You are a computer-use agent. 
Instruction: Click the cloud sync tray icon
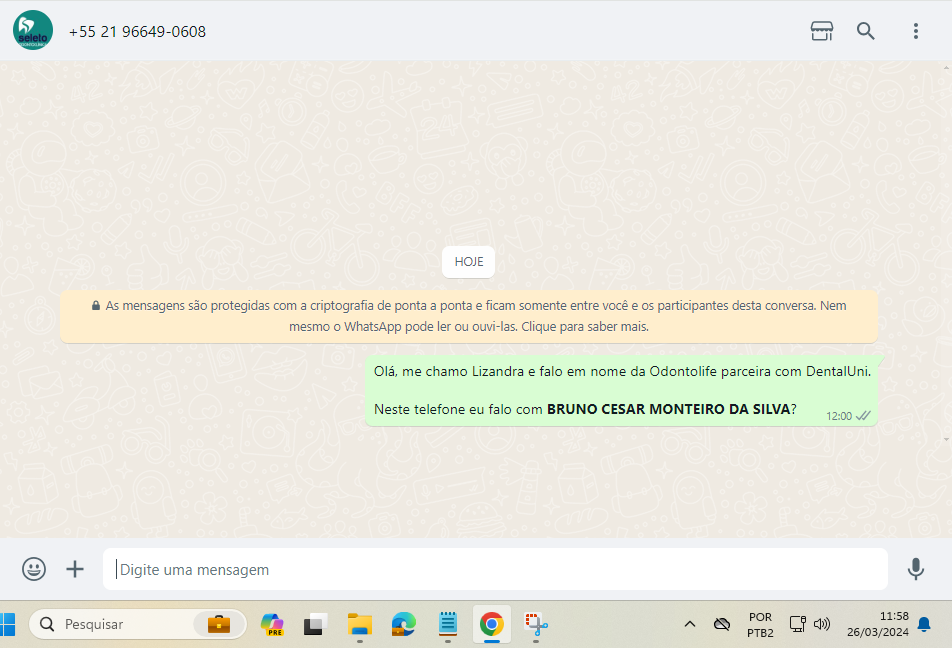pyautogui.click(x=722, y=624)
